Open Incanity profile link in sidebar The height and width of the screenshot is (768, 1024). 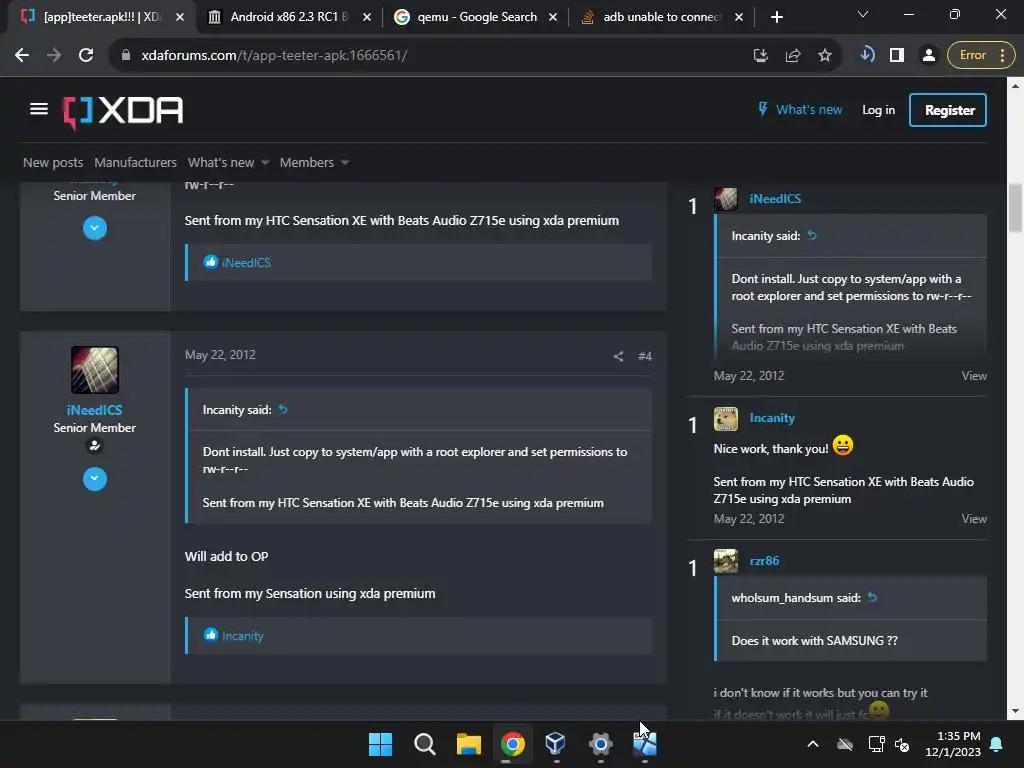[772, 418]
